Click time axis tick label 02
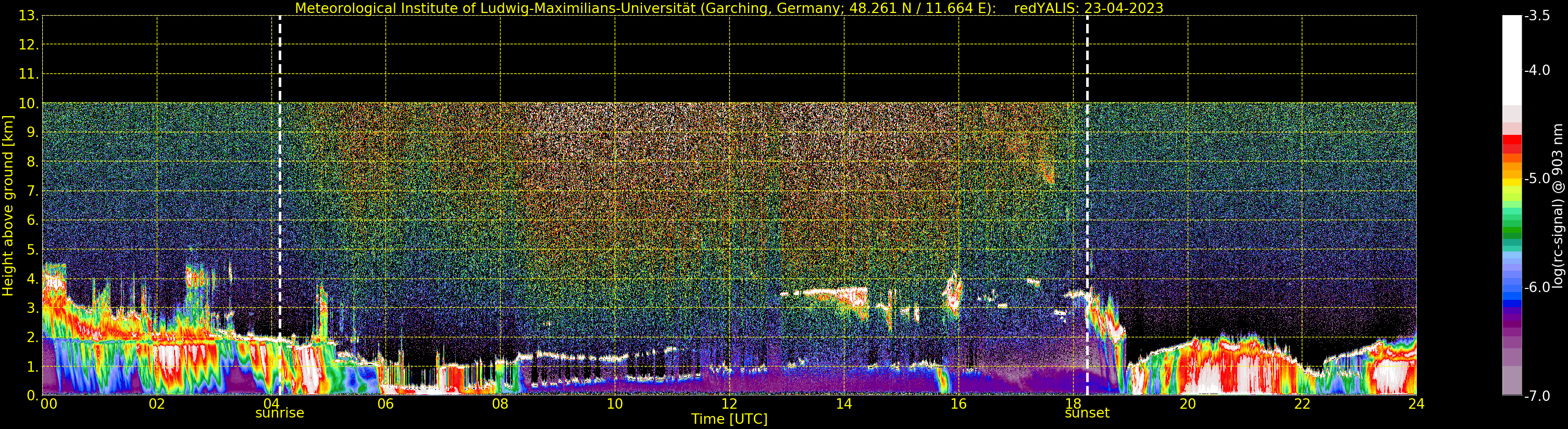This screenshot has width=1568, height=429. [x=156, y=404]
